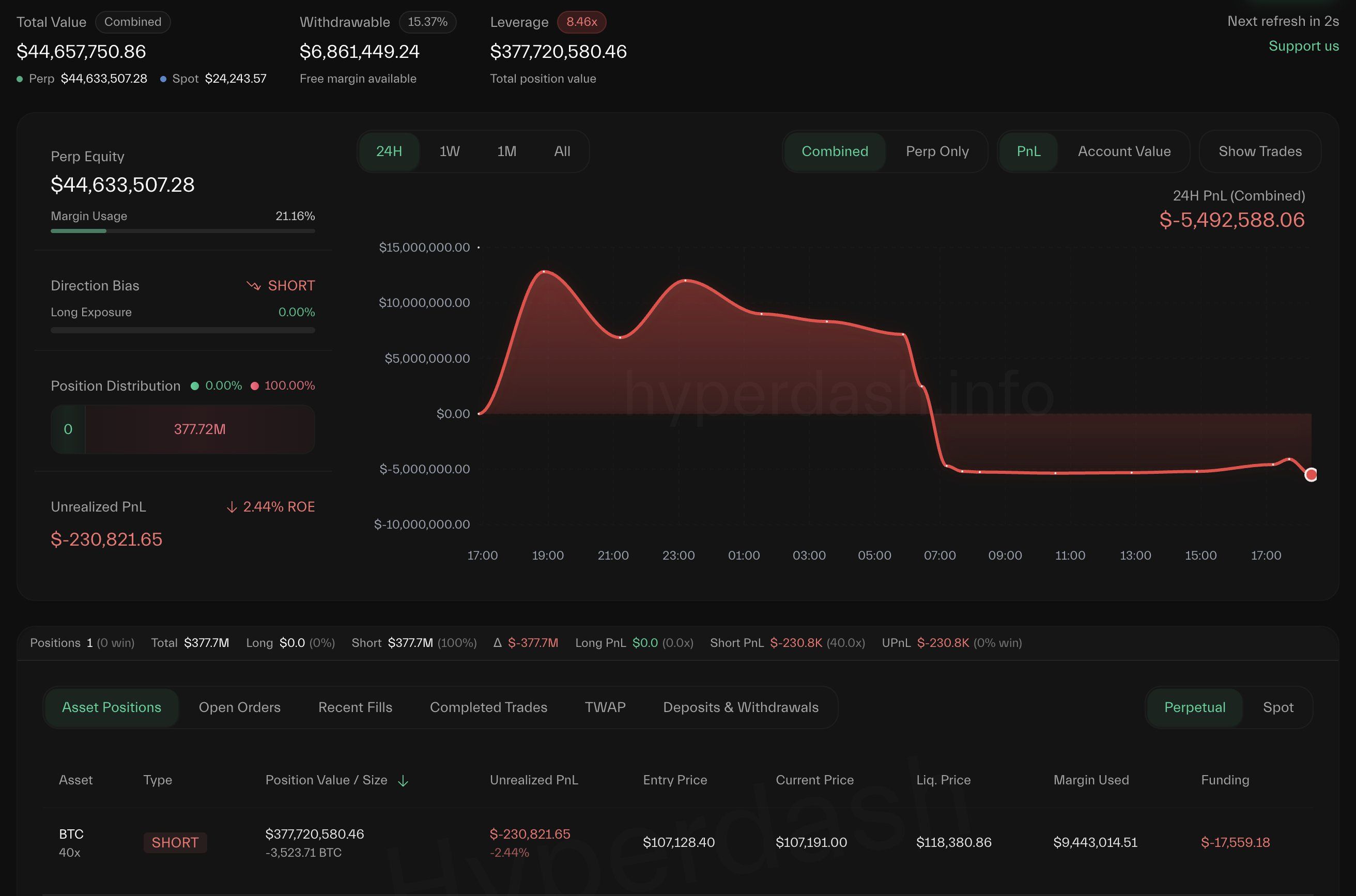Switch chart to Perp Only mode

tap(937, 151)
